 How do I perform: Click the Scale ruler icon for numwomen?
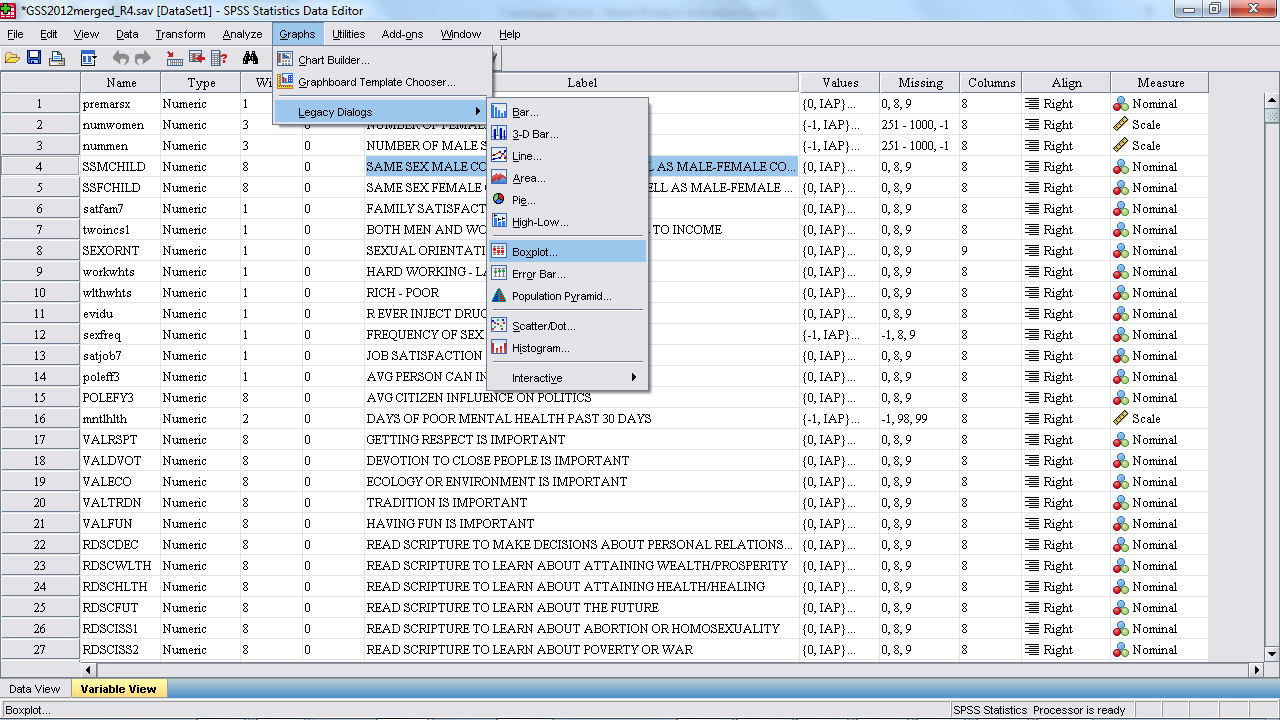click(x=1121, y=125)
